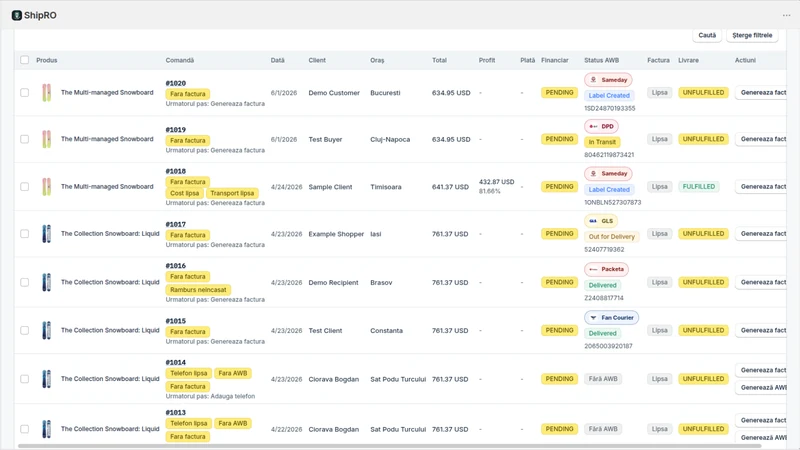800x450 pixels.
Task: Click Lipsa invoice badge for order #1019
Action: 659,139
